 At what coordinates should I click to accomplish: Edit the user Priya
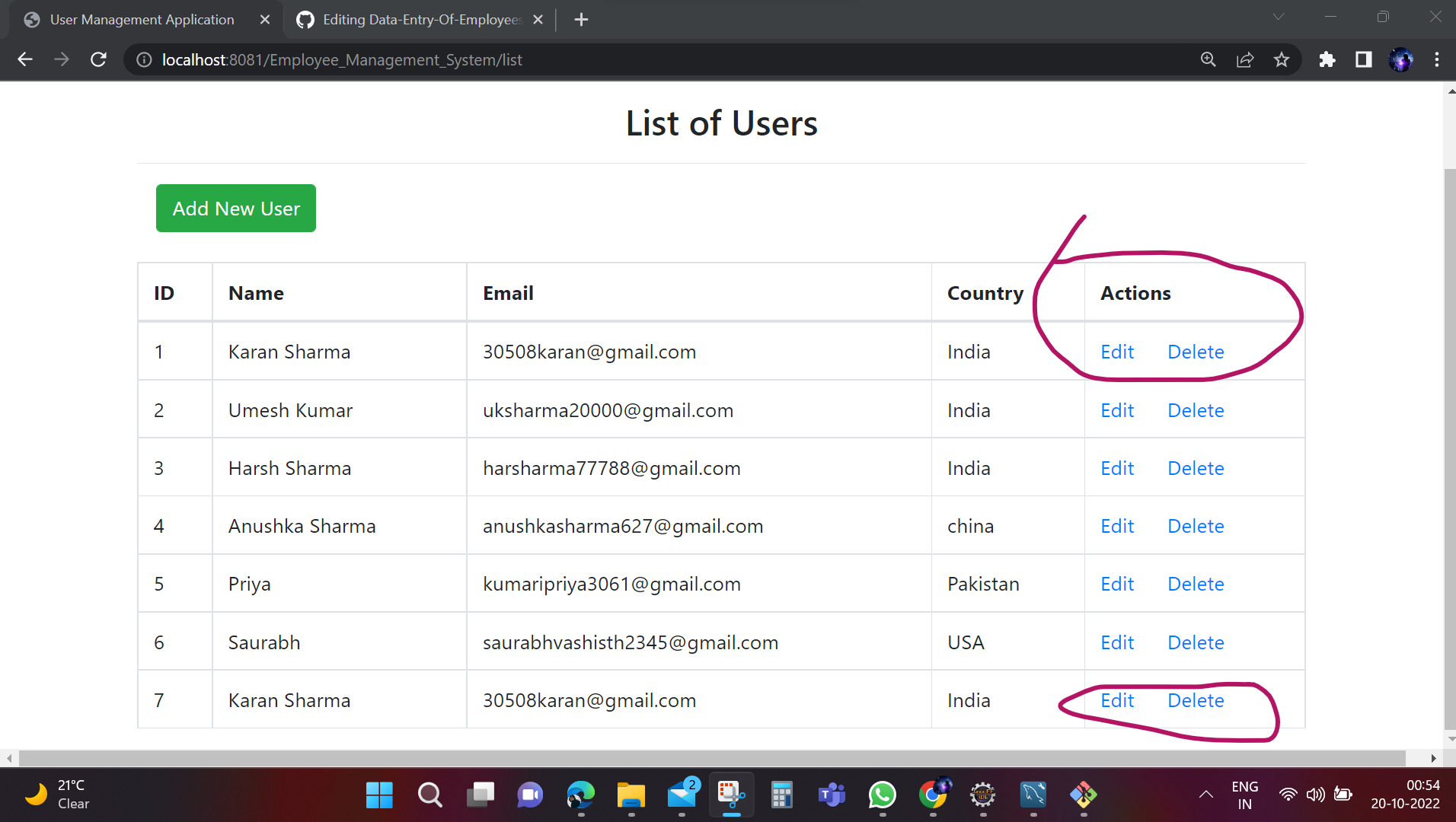(x=1116, y=584)
